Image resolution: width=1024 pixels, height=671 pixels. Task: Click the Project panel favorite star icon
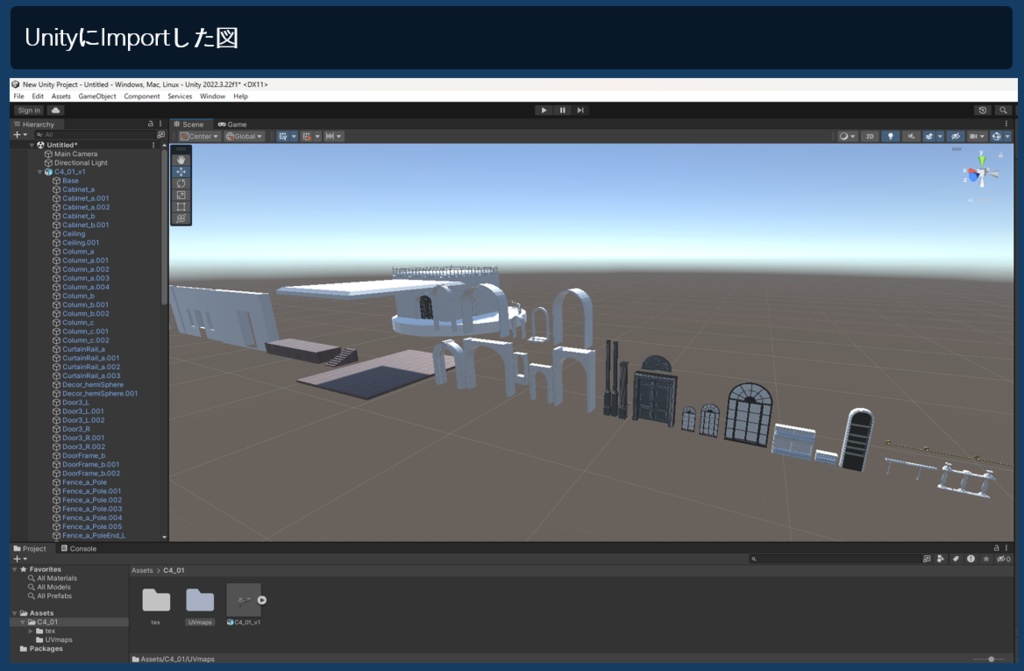(x=986, y=559)
